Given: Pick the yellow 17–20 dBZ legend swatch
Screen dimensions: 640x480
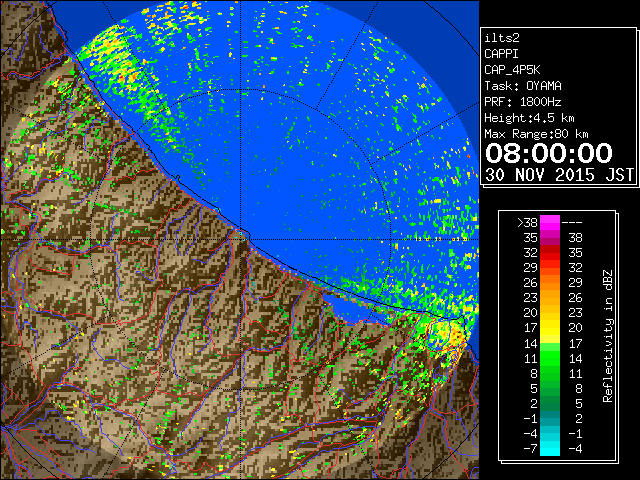Looking at the screenshot, I should tap(550, 328).
